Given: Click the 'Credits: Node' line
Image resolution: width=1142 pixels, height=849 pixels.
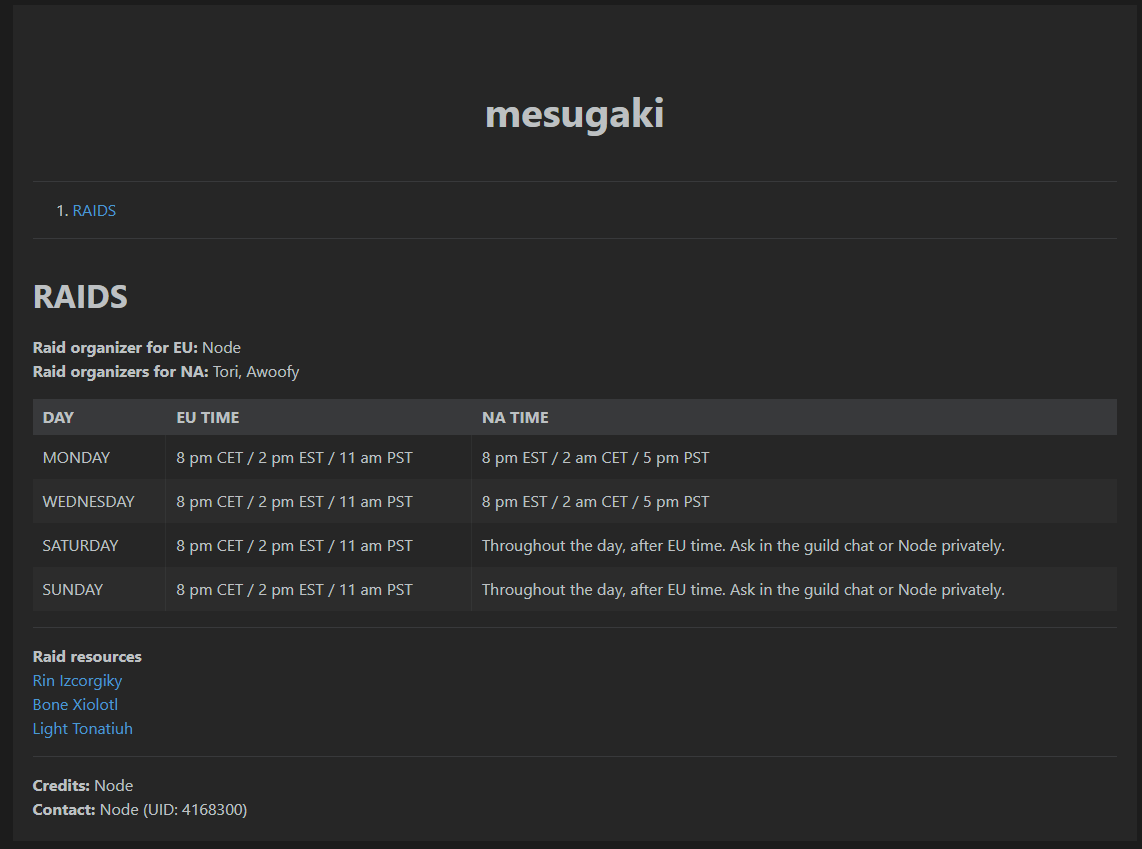Looking at the screenshot, I should click(83, 786).
